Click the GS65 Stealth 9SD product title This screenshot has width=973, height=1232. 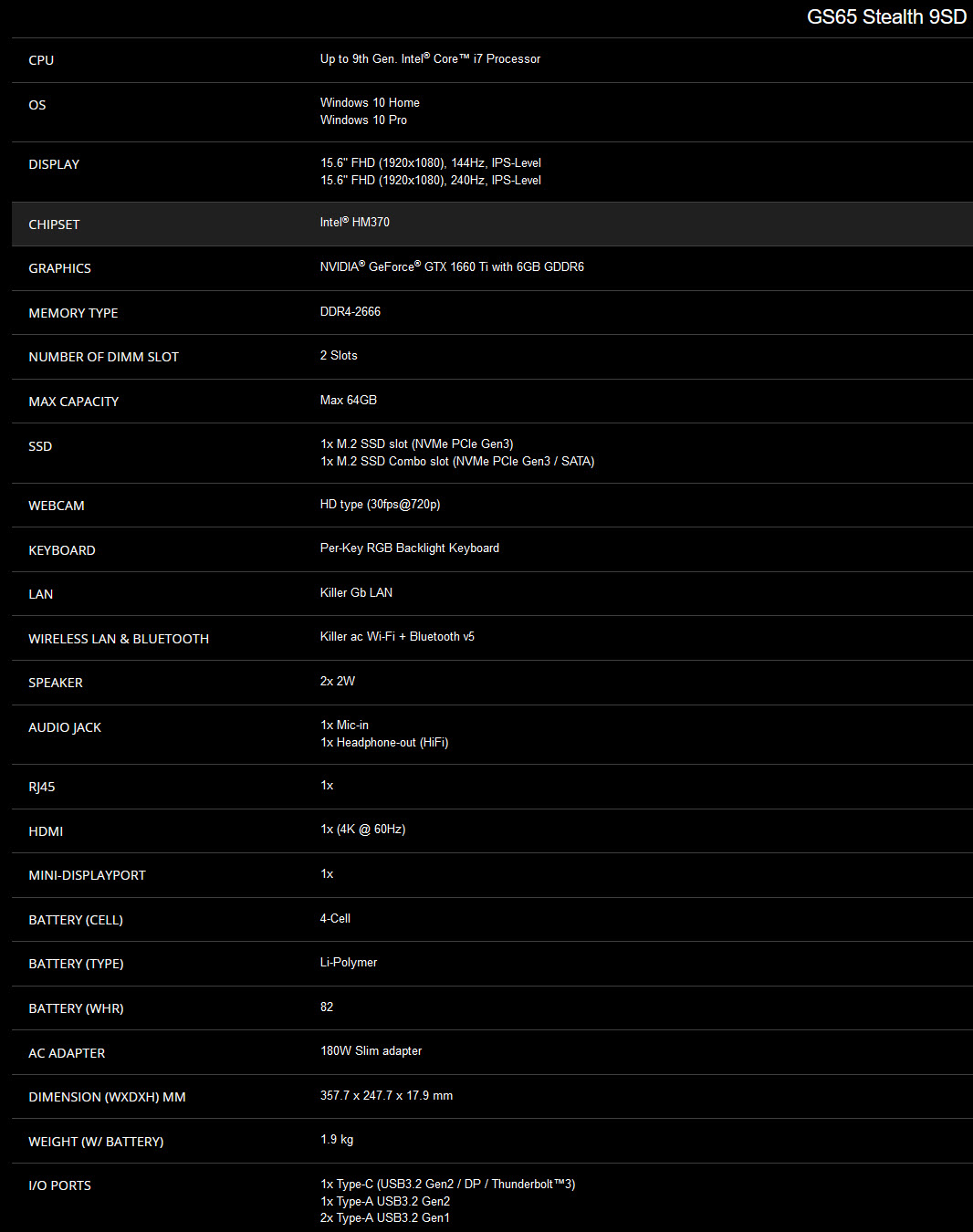click(885, 17)
